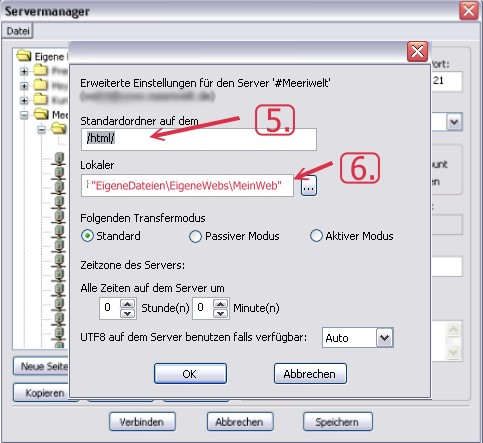Choose the Passiver Modus radio button
This screenshot has height=443, width=483.
point(195,236)
